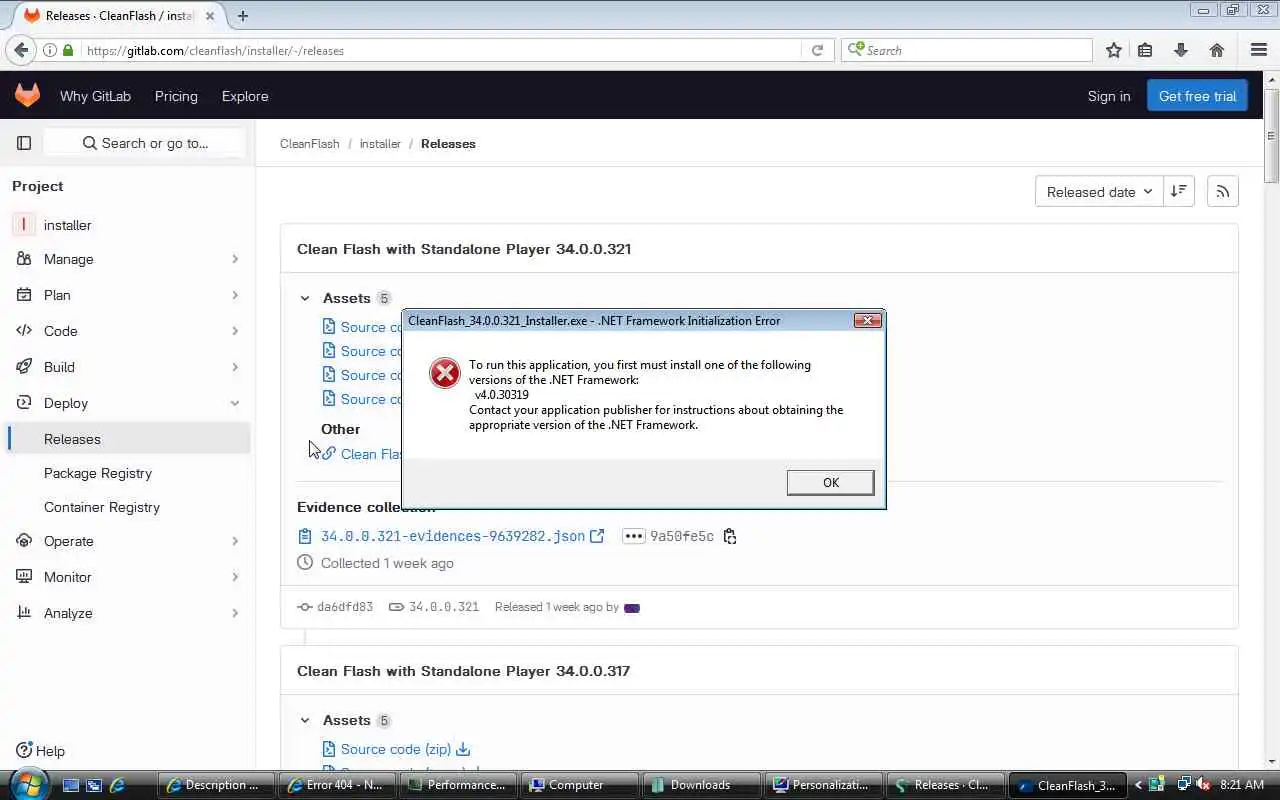Toggle the GitLab sidebar collapse icon
This screenshot has width=1280, height=800.
[24, 143]
